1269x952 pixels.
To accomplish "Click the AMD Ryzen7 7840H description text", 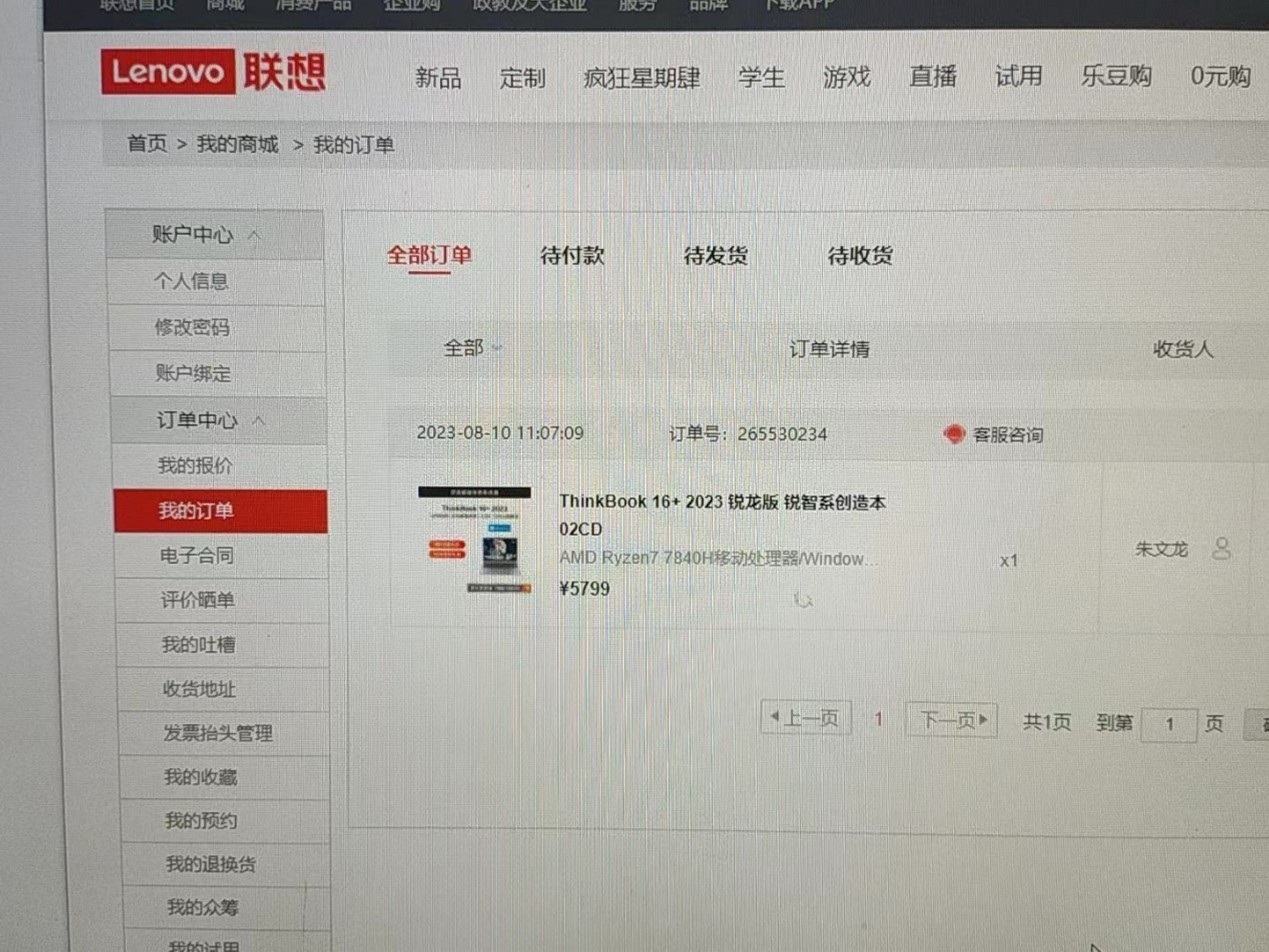I will pyautogui.click(x=719, y=558).
